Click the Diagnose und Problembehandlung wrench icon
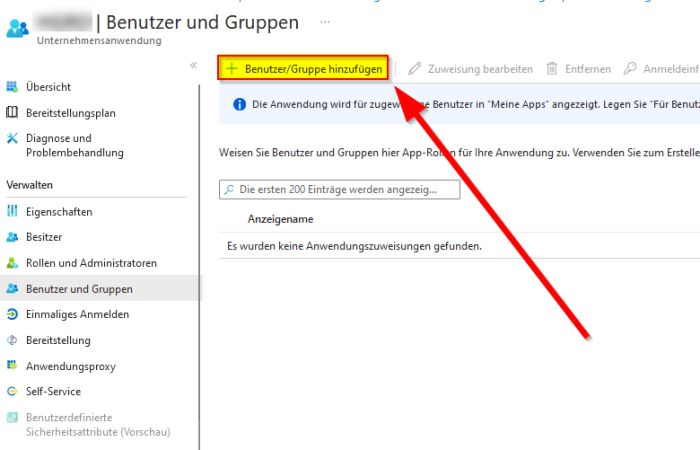Image resolution: width=700 pixels, height=450 pixels. pyautogui.click(x=12, y=138)
